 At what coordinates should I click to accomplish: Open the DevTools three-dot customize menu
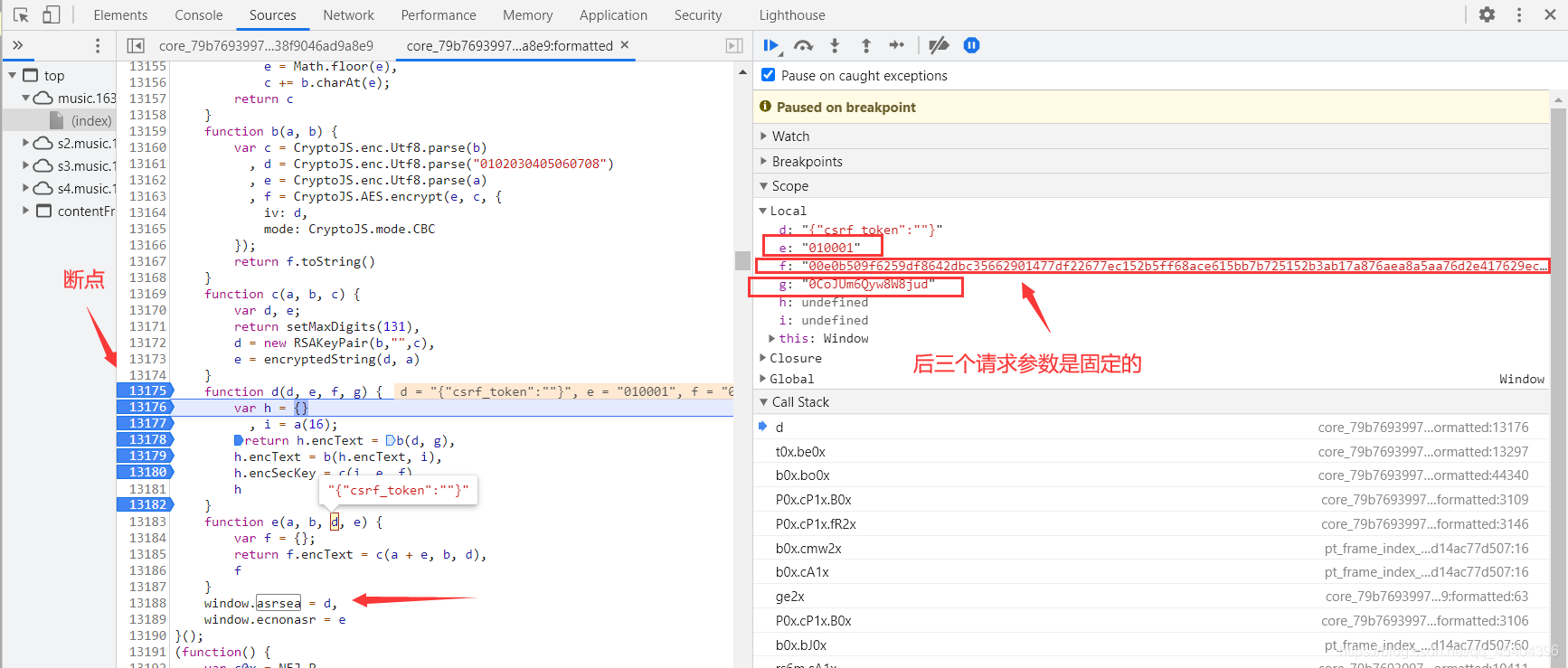click(1519, 14)
